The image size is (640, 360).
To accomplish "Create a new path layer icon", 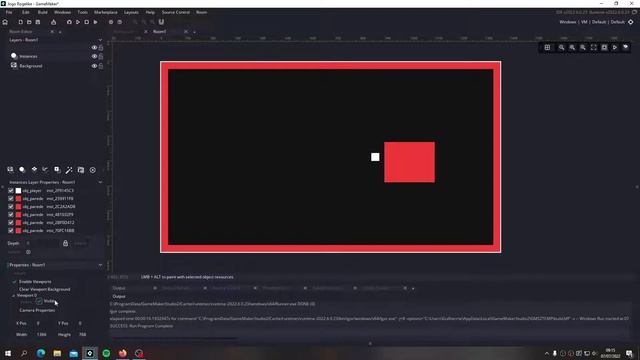I will (x=45, y=170).
